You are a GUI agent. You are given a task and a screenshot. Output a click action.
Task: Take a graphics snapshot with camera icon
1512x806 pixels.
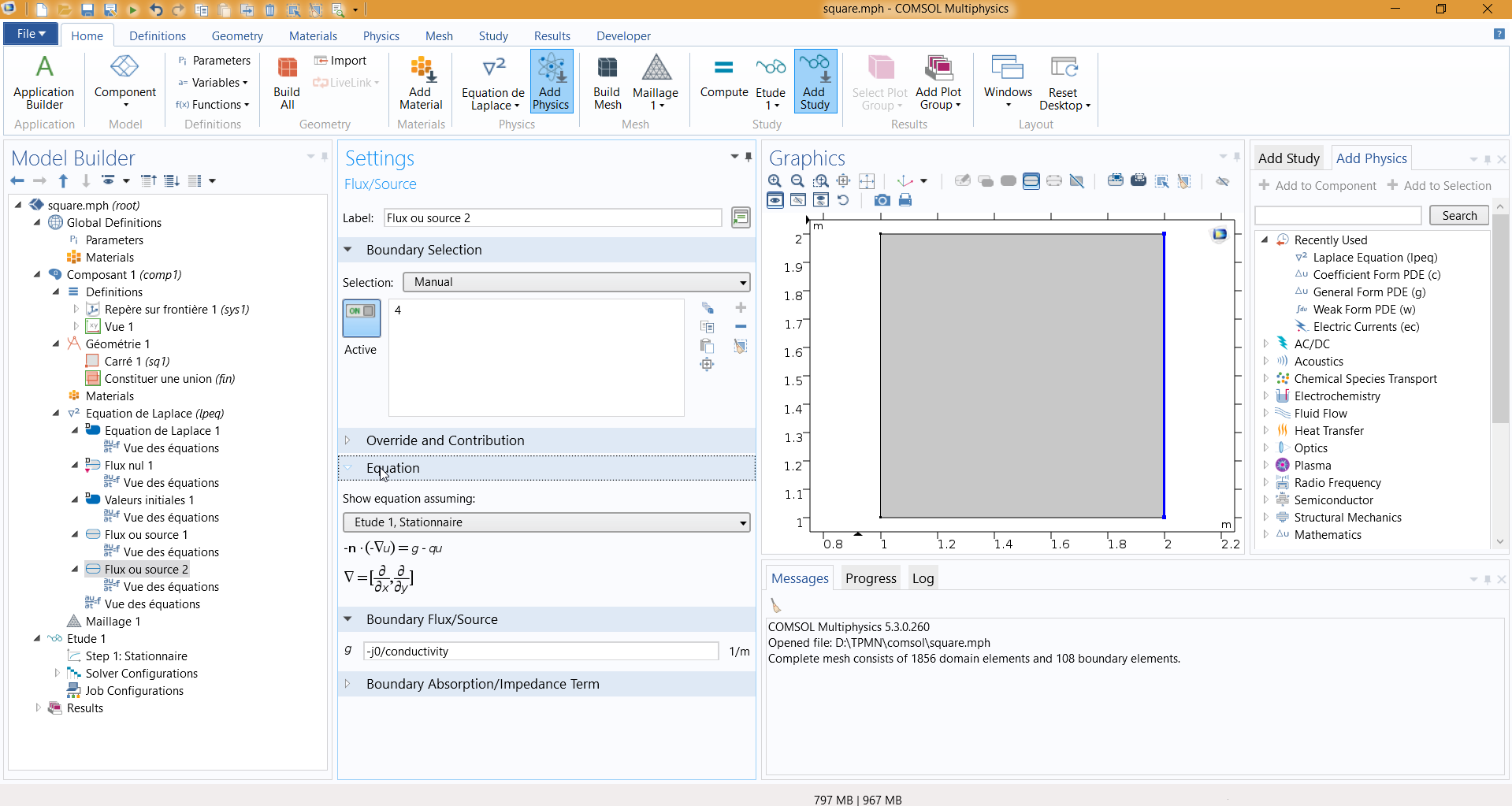coord(882,200)
